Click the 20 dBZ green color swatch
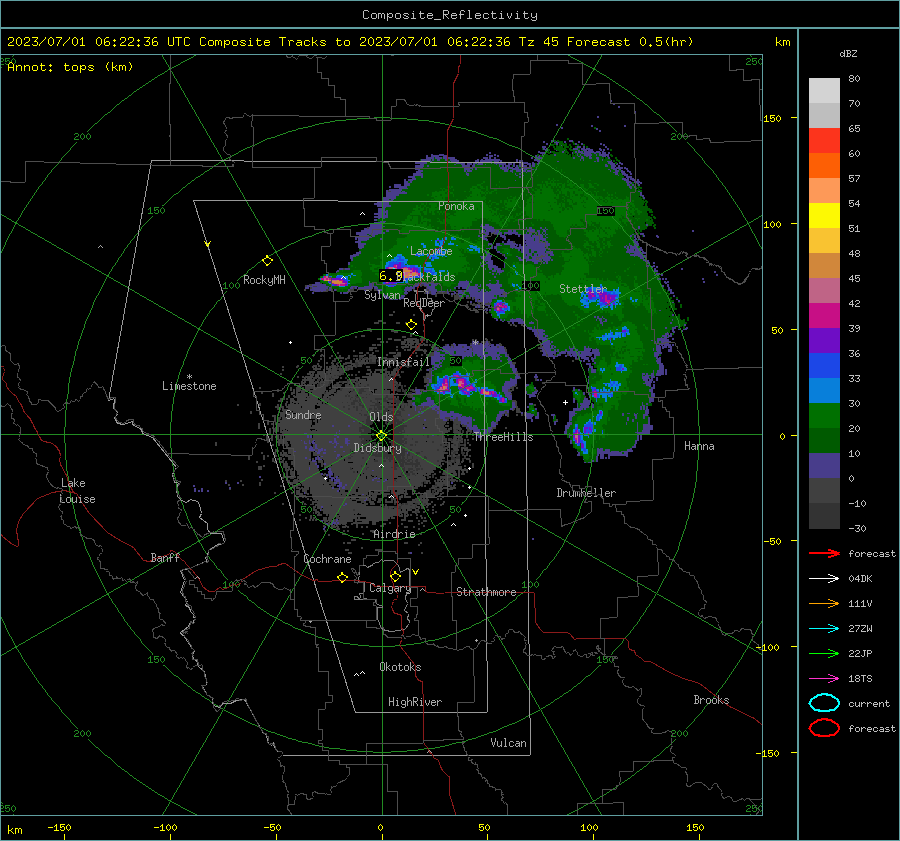 [x=824, y=416]
